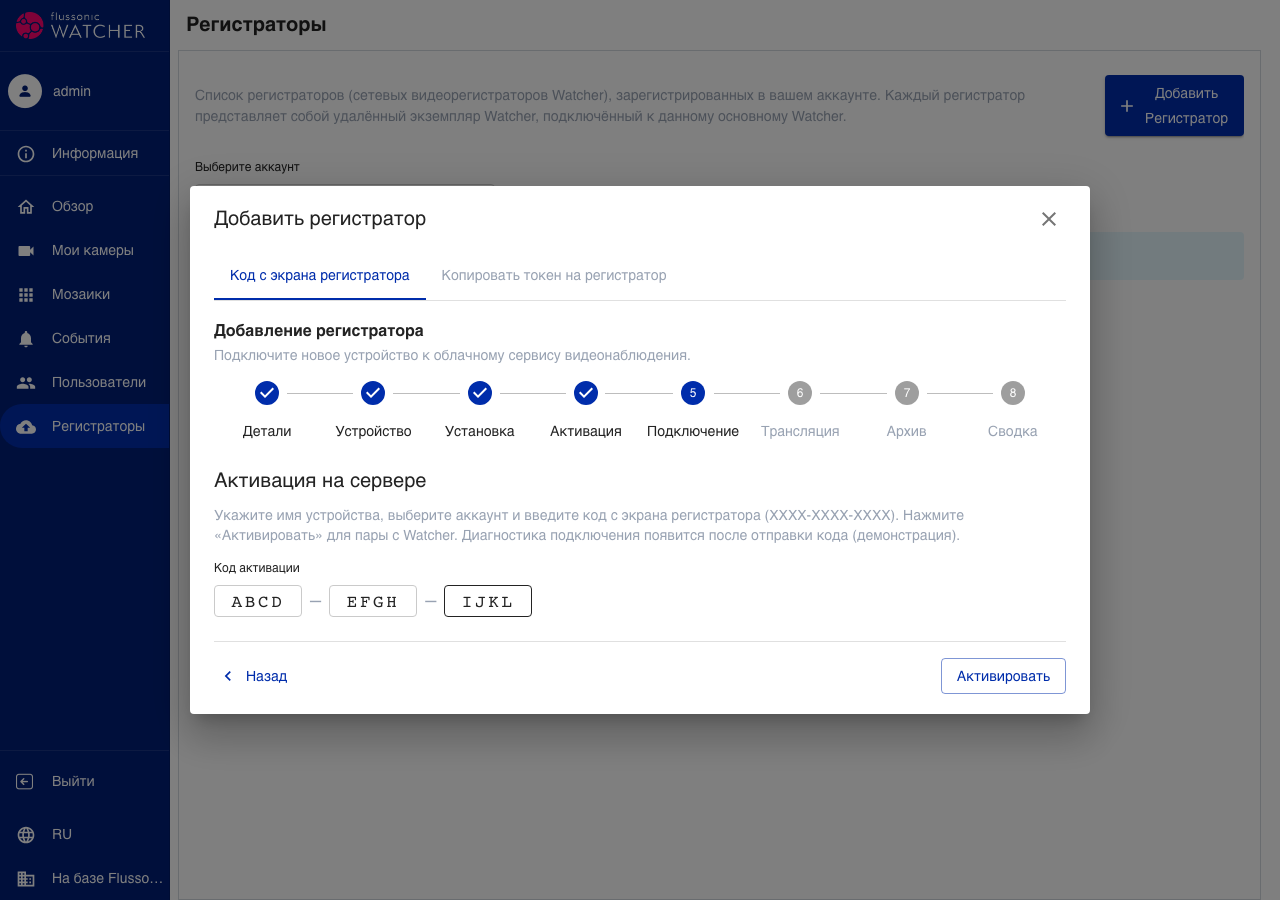
Task: Open the admin user avatar icon
Action: pyautogui.click(x=25, y=91)
